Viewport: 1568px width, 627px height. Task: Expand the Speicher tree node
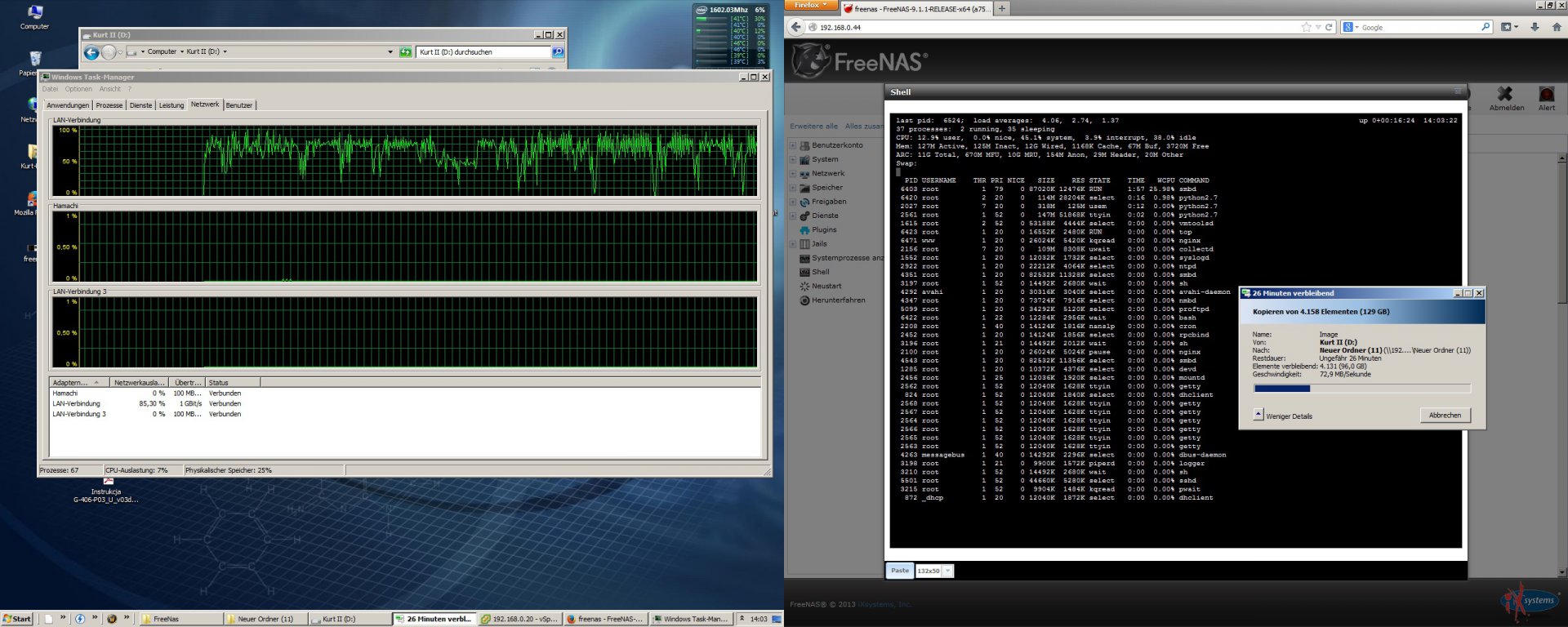(792, 187)
